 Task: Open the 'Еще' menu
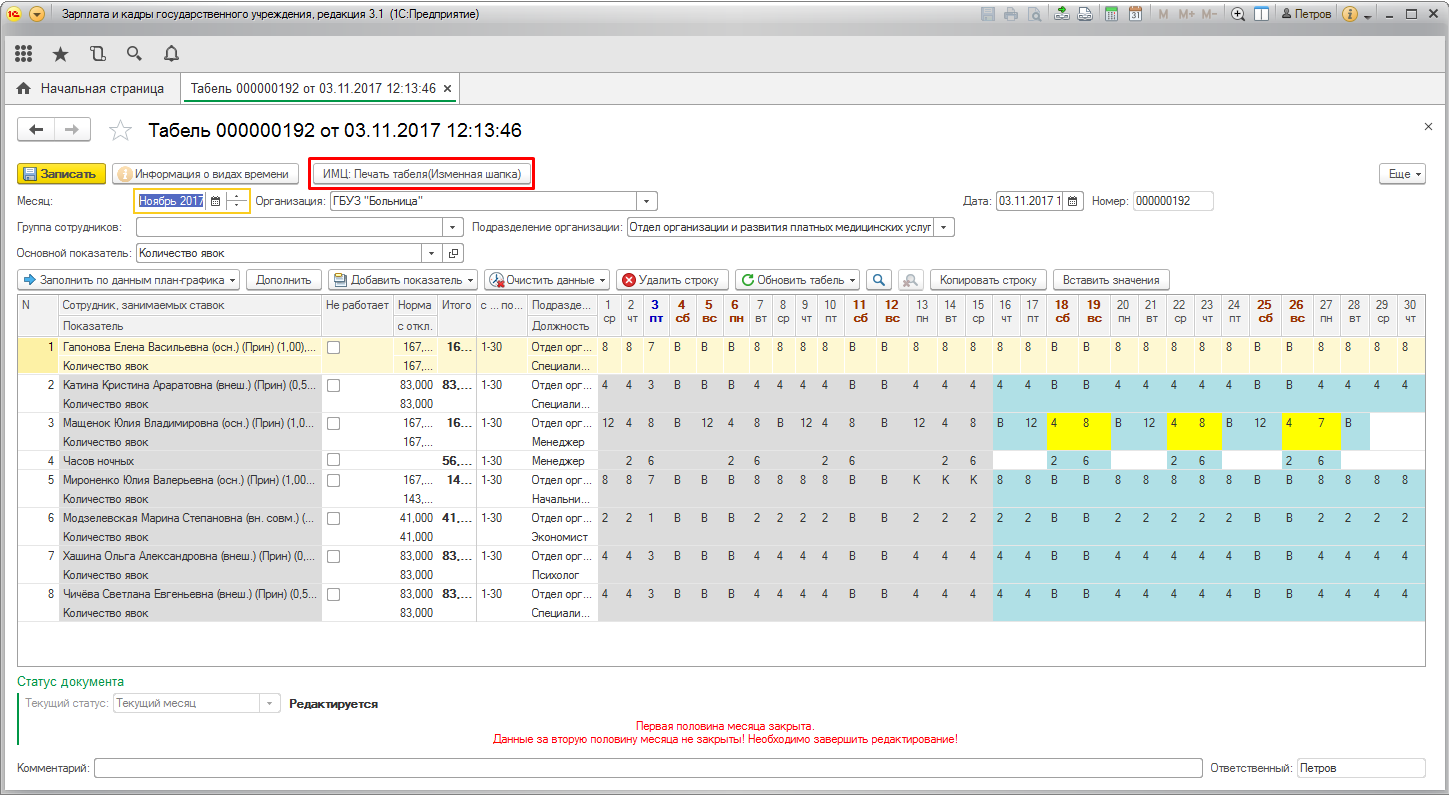pyautogui.click(x=1403, y=173)
